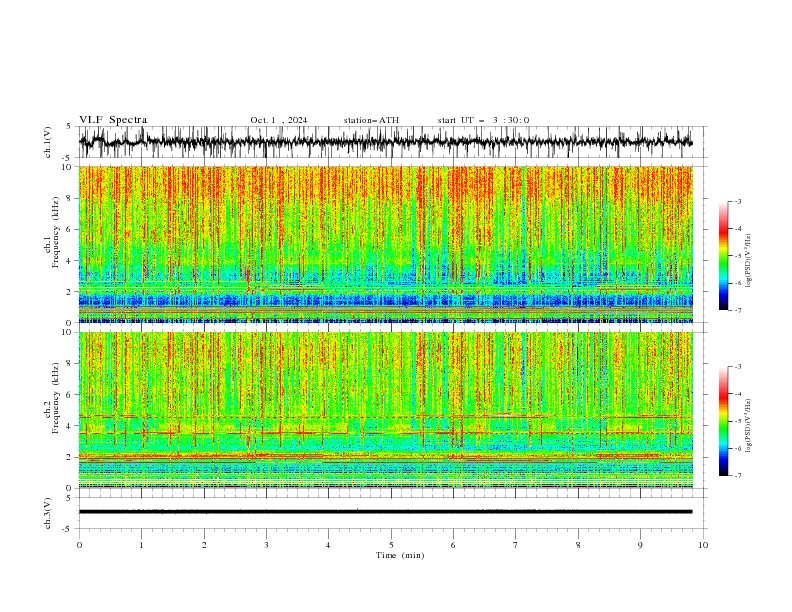Click the "ch.2 Frequency (kHz)" axis label
The height and width of the screenshot is (612, 792).
(x=52, y=398)
